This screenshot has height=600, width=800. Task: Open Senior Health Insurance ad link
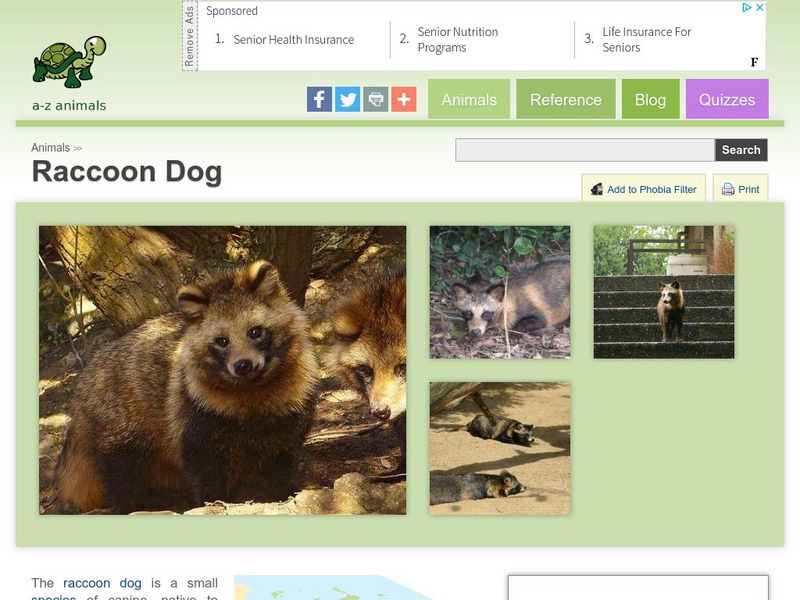coord(293,39)
